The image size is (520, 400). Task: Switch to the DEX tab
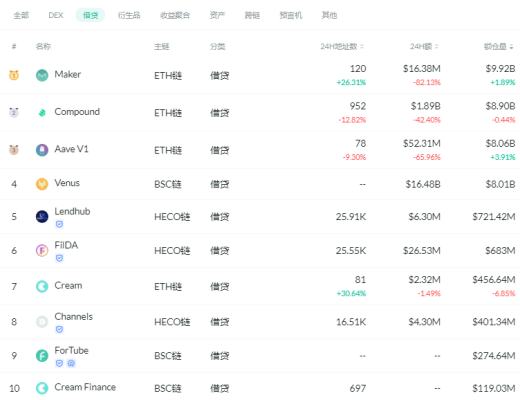[56, 15]
